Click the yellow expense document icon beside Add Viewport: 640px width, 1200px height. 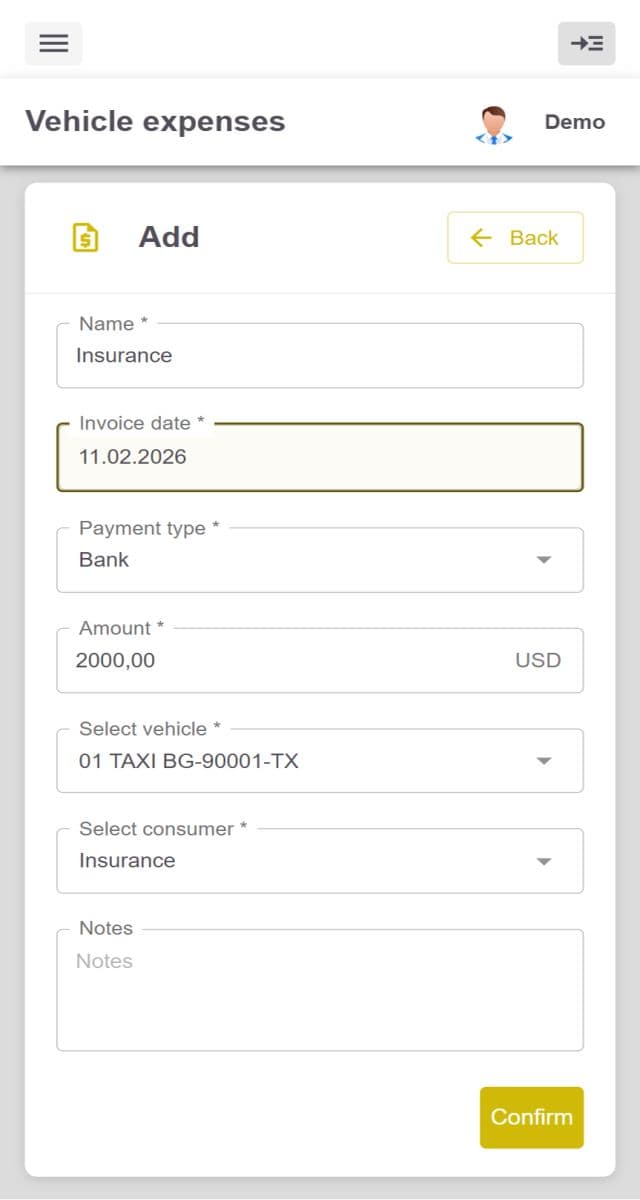[88, 236]
